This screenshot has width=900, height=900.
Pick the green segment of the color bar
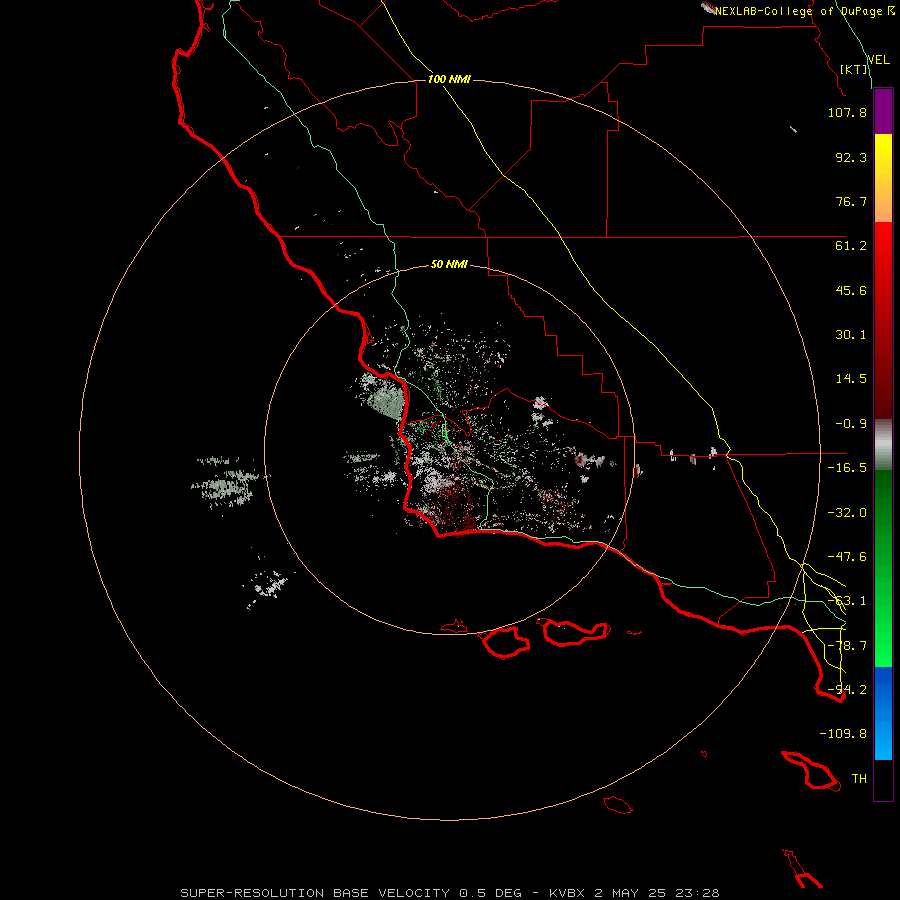(883, 568)
